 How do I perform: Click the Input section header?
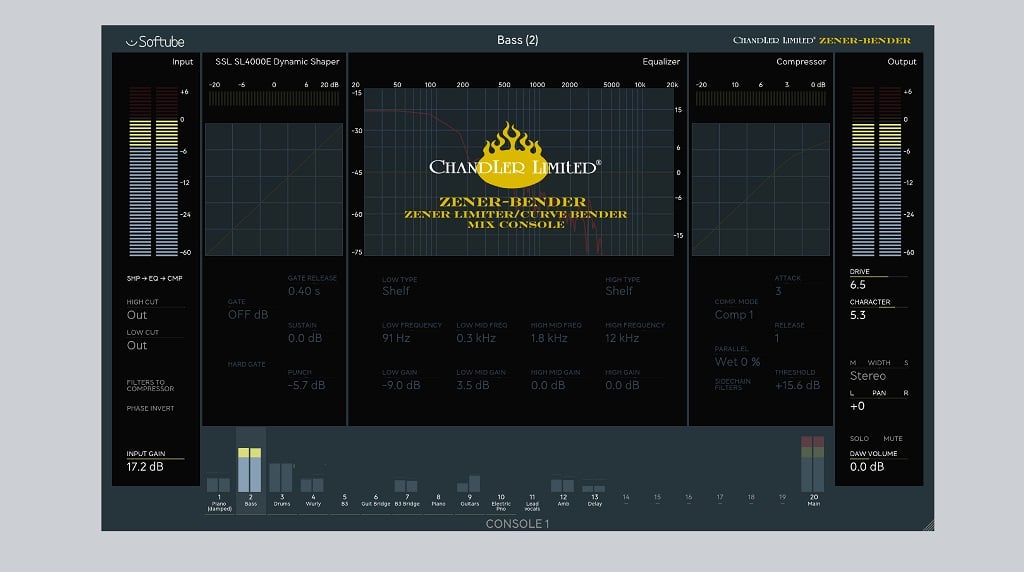[182, 61]
